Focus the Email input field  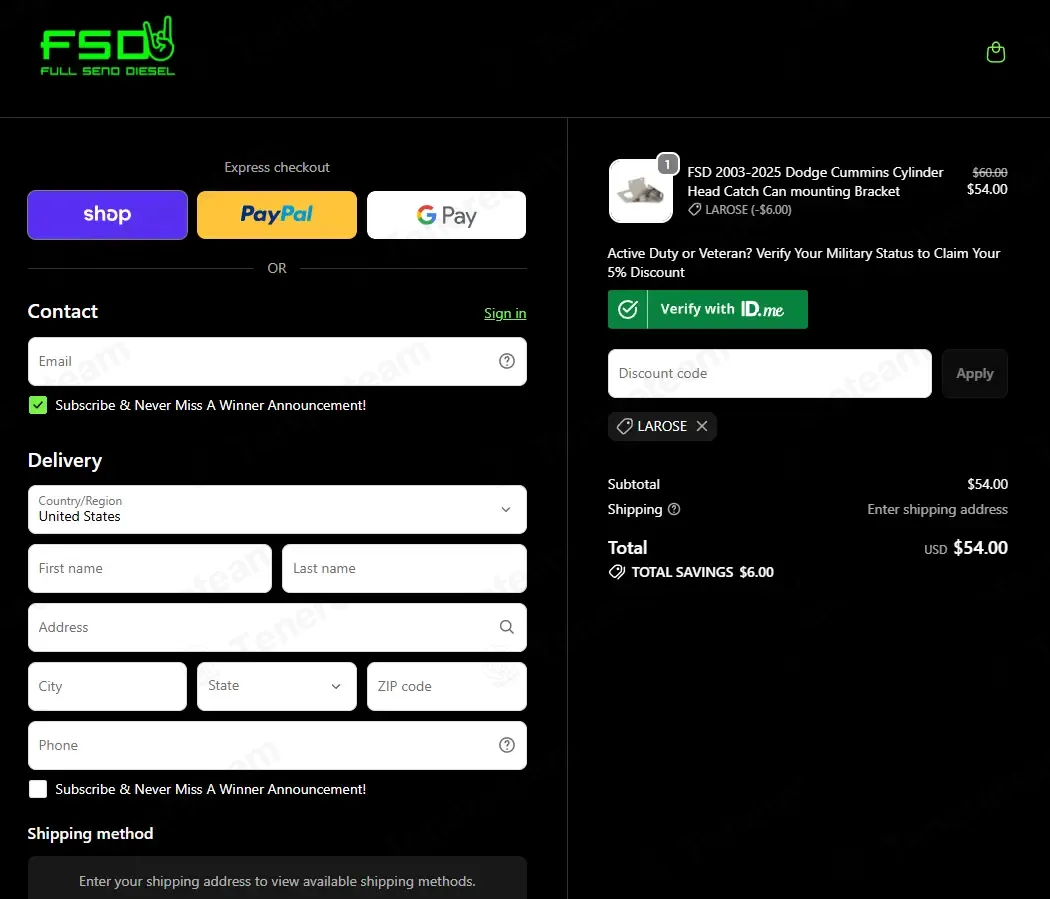click(x=277, y=361)
